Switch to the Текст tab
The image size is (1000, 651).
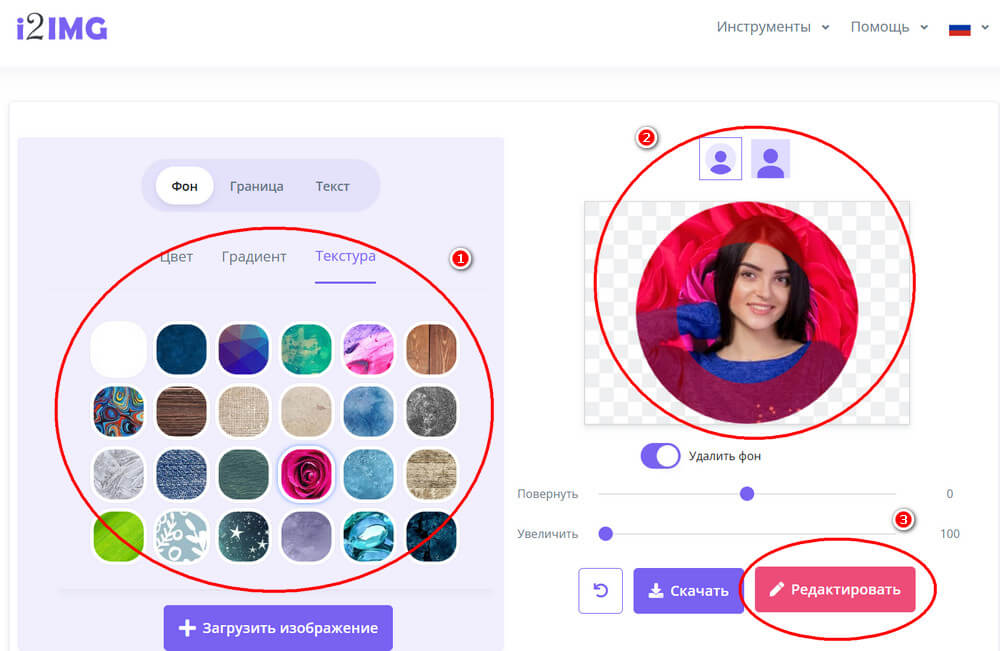332,186
